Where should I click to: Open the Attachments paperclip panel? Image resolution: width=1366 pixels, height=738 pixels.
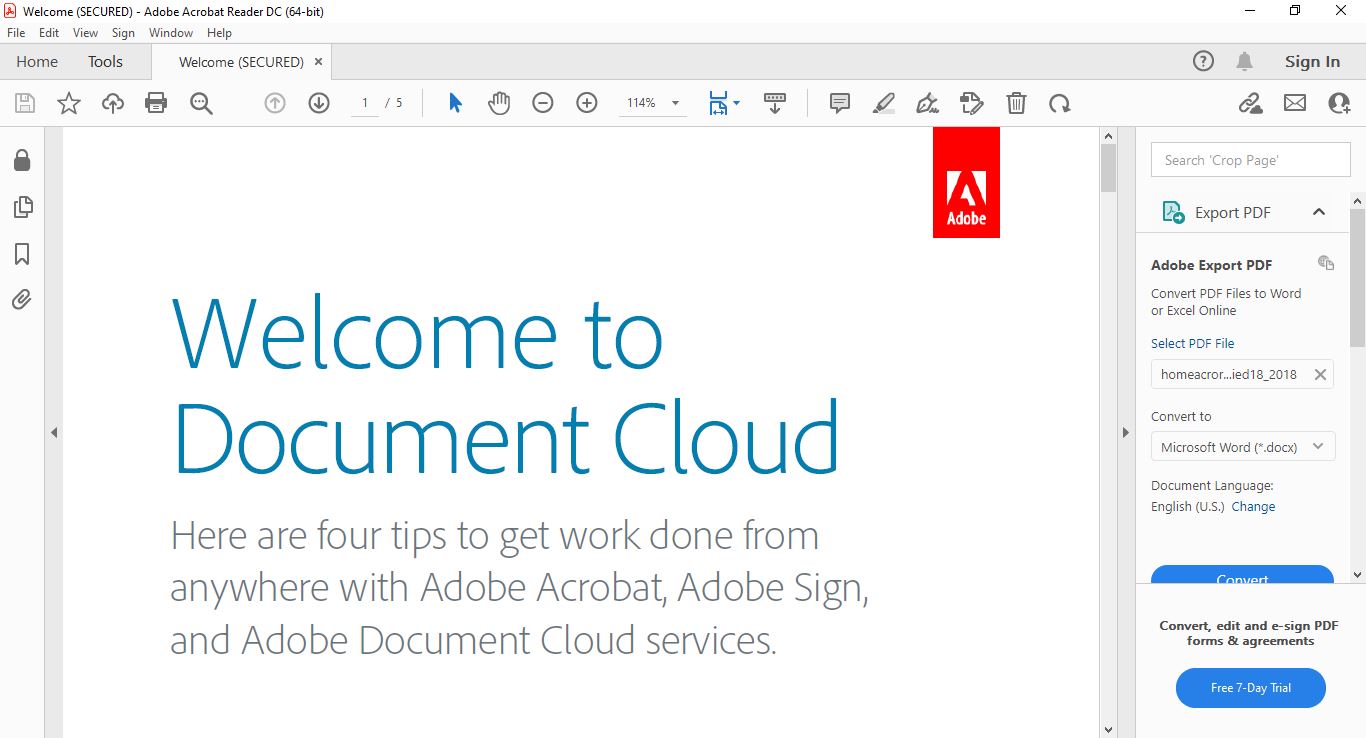tap(22, 299)
